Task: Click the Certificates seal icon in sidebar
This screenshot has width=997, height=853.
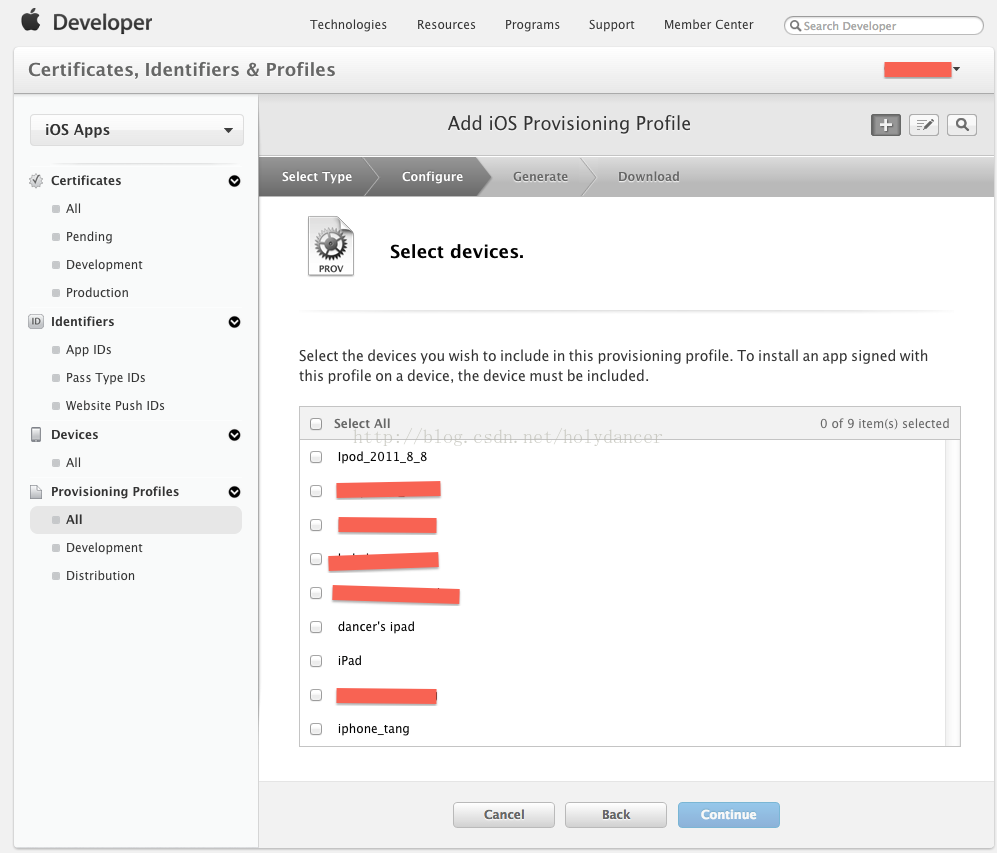Action: point(36,181)
